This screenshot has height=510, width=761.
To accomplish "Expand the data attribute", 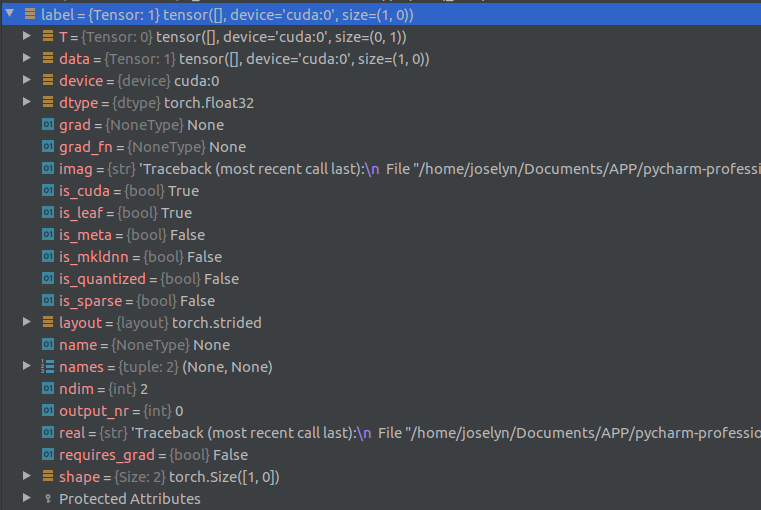I will click(27, 58).
